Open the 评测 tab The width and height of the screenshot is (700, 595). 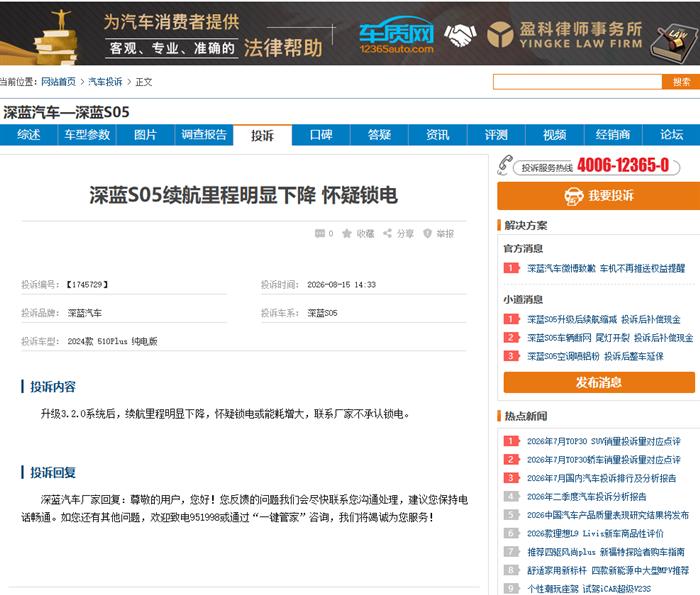496,135
